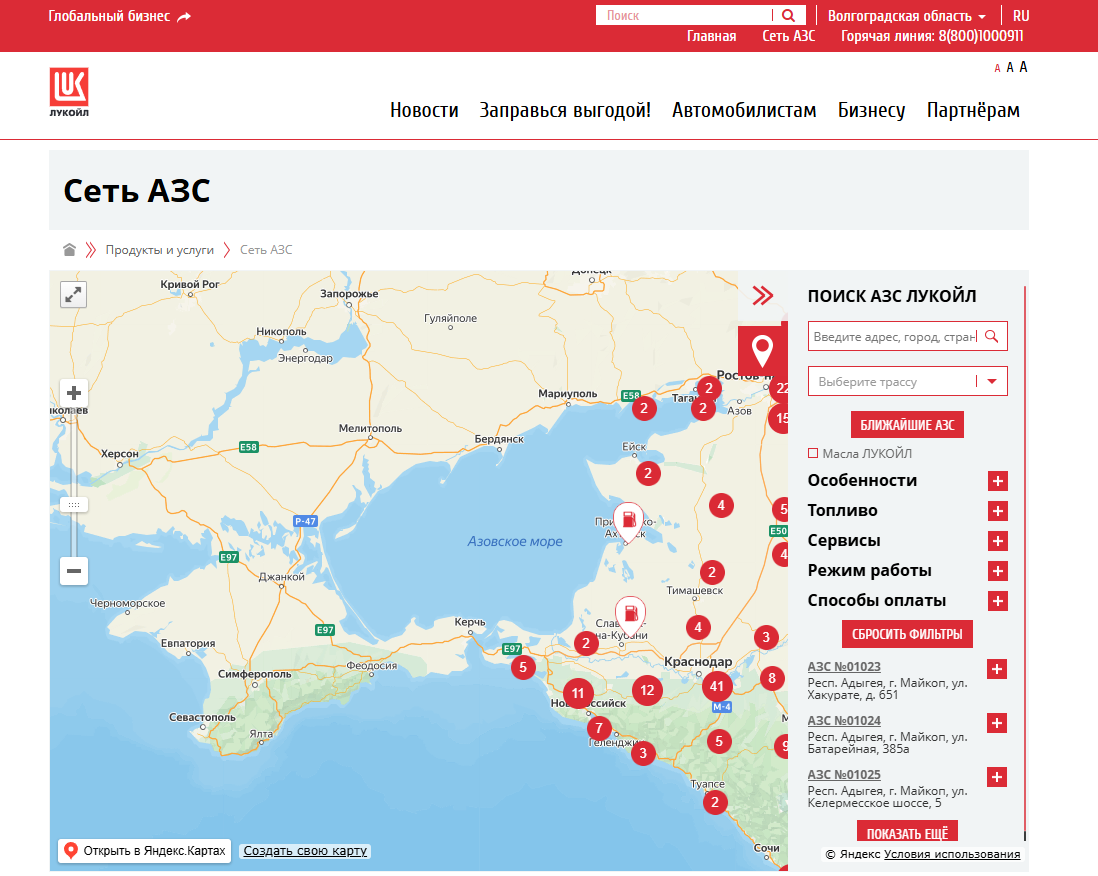Click cluster marker 5 near Kerch strait
This screenshot has height=876, width=1098.
pos(523,667)
